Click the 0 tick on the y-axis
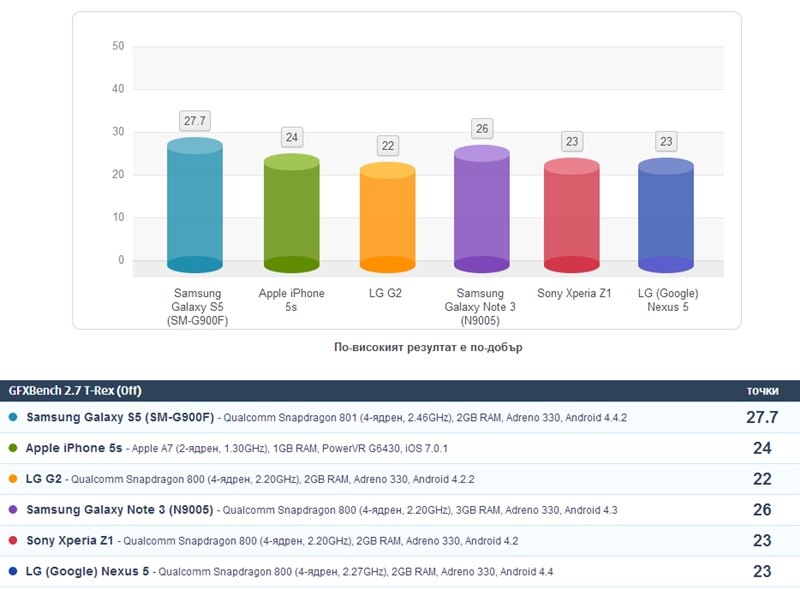 click(121, 260)
